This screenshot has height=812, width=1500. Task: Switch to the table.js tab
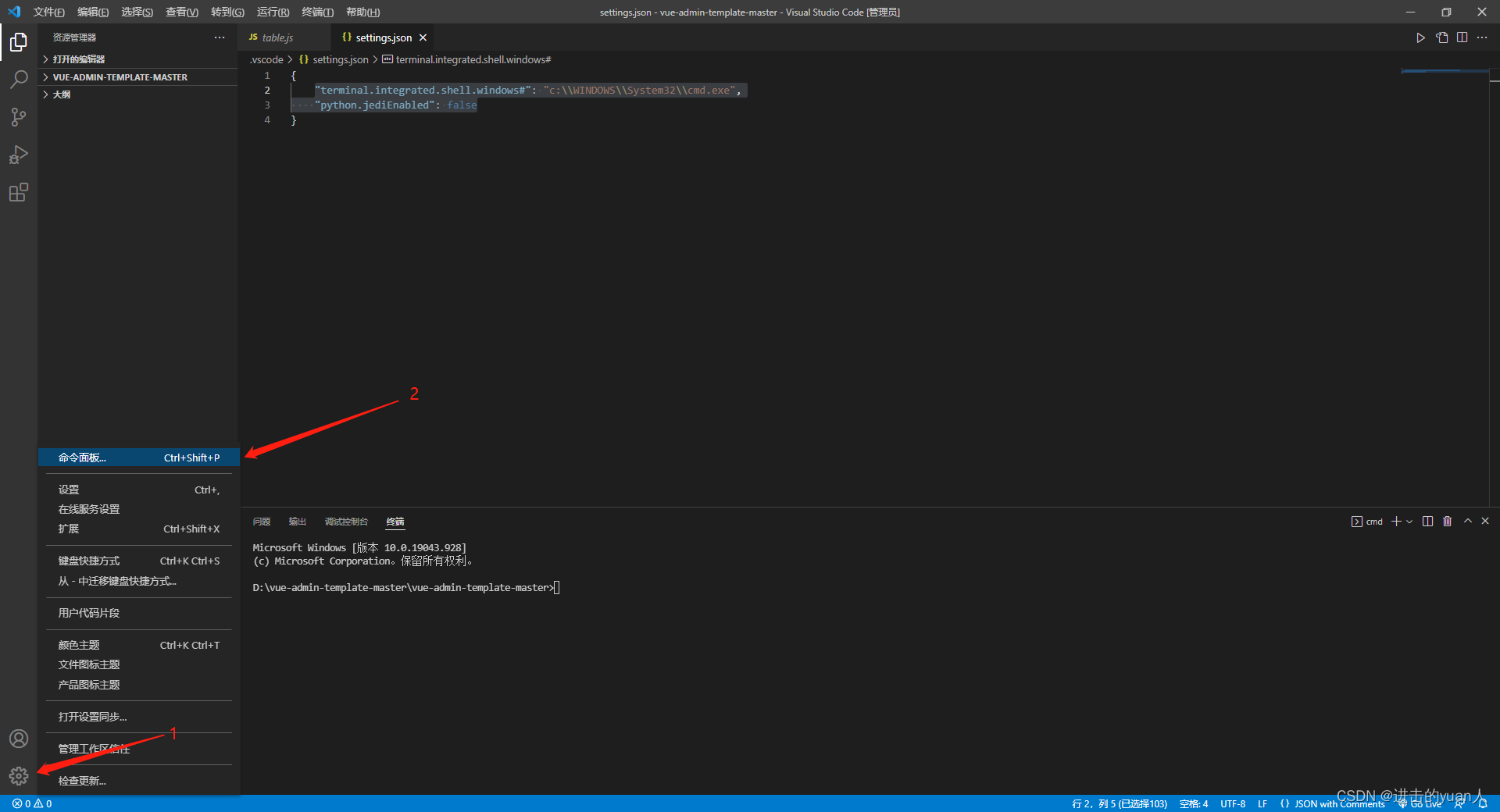(x=284, y=37)
